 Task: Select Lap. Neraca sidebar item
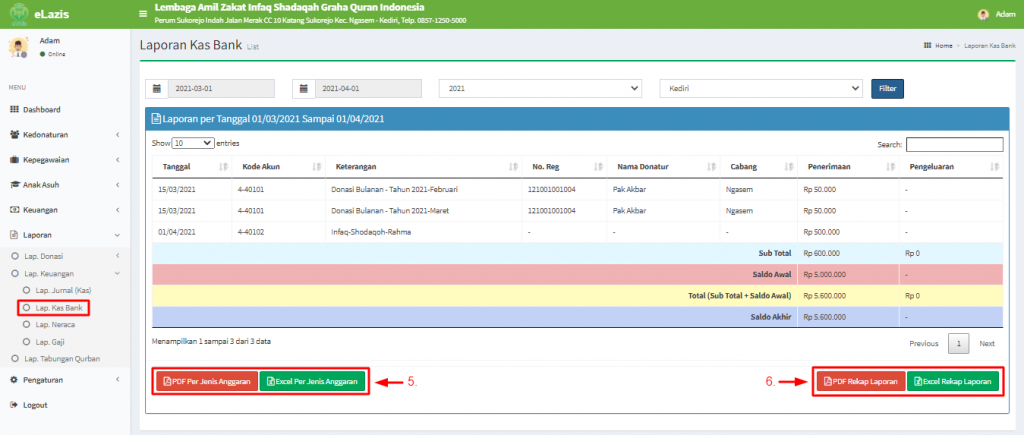pyautogui.click(x=54, y=325)
